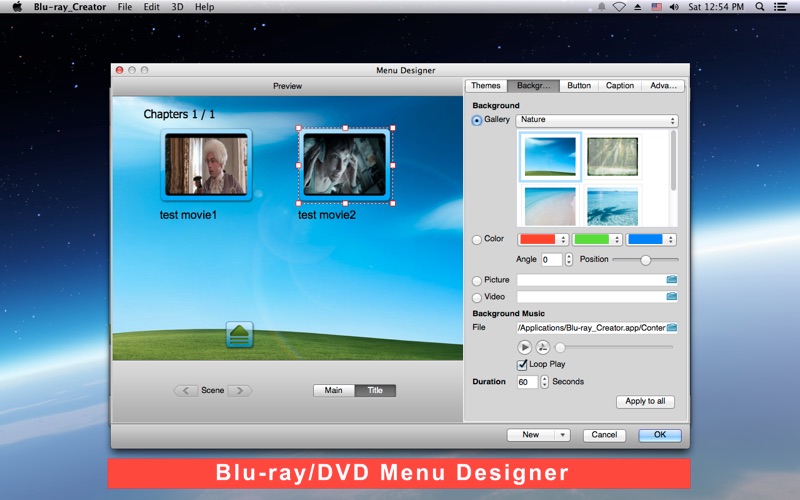Confirm with the OK button
This screenshot has width=800, height=500.
[x=660, y=435]
